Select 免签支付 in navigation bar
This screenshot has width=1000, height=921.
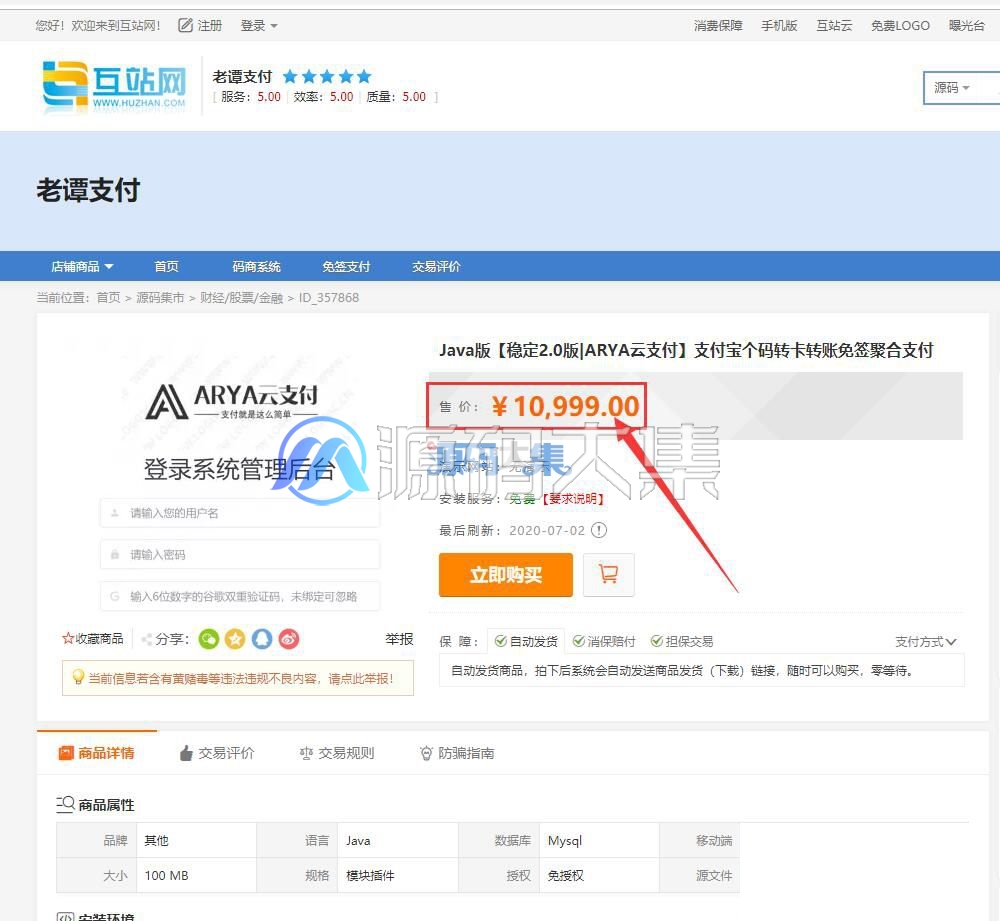tap(346, 267)
